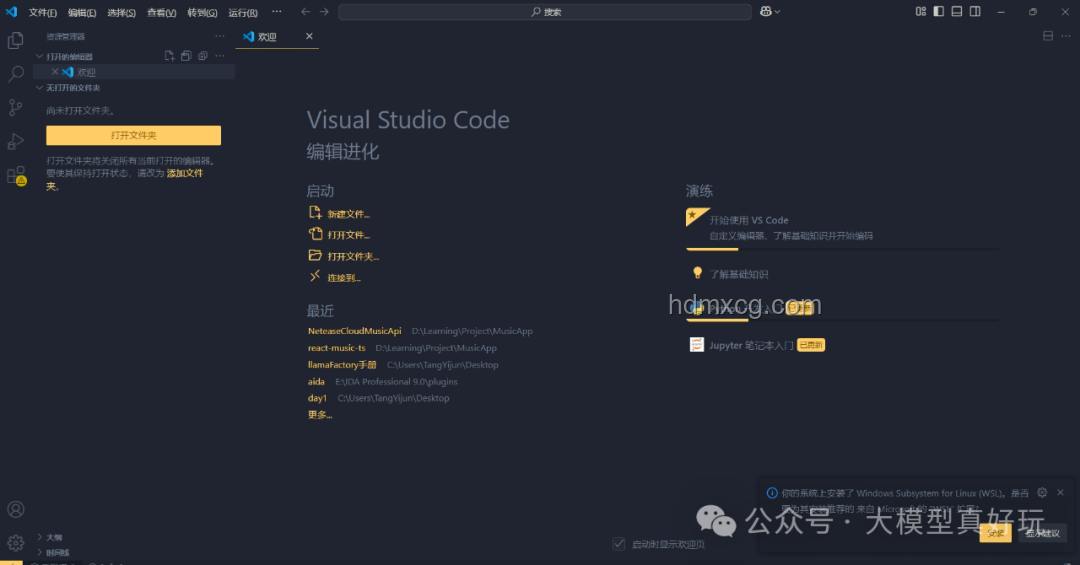
Task: Click the 搜索 command center field
Action: pyautogui.click(x=545, y=12)
